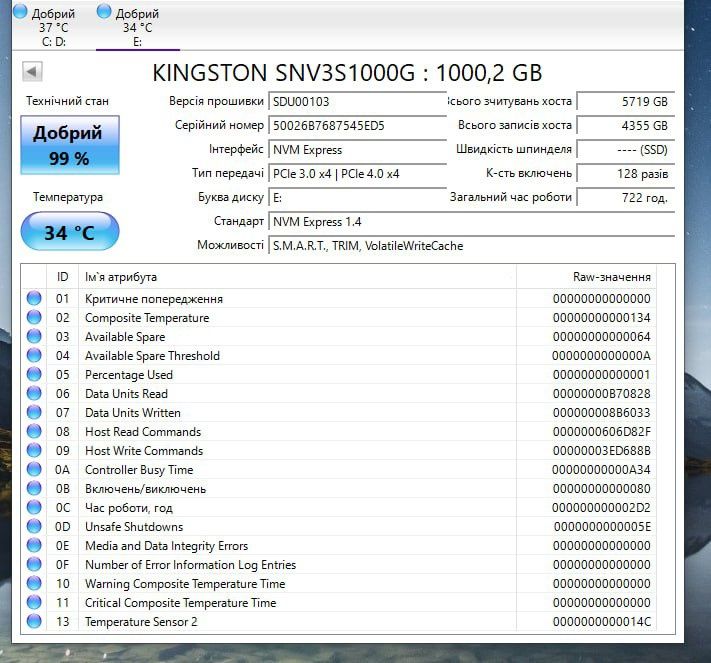Click status icon of Критичне попередження row
The width and height of the screenshot is (711, 663).
click(x=34, y=298)
